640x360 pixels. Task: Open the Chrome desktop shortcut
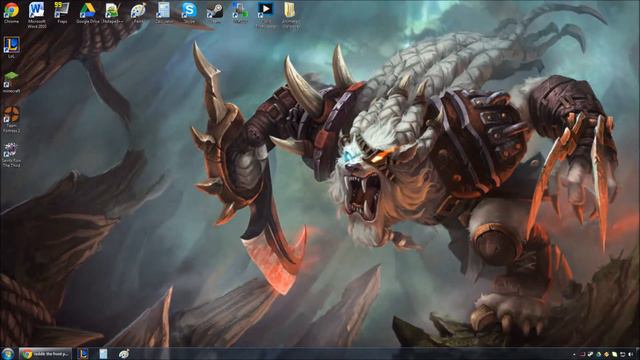pos(11,12)
